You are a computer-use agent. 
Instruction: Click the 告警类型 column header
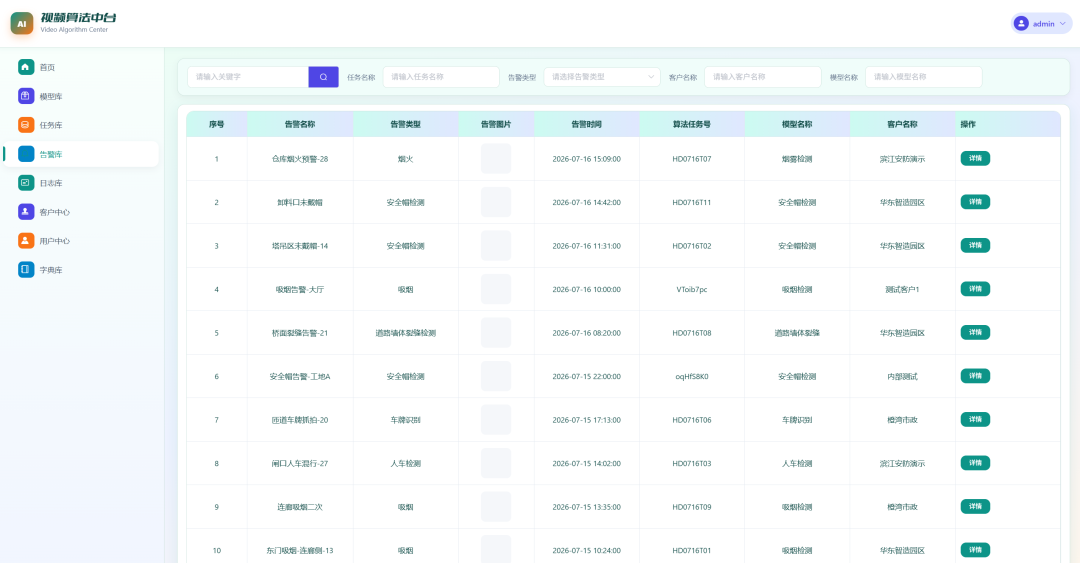405,124
